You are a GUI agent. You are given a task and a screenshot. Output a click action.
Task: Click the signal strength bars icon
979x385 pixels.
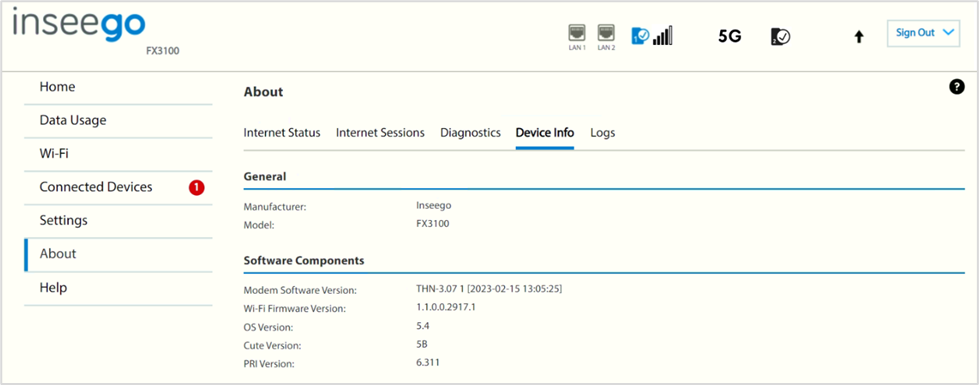[662, 36]
